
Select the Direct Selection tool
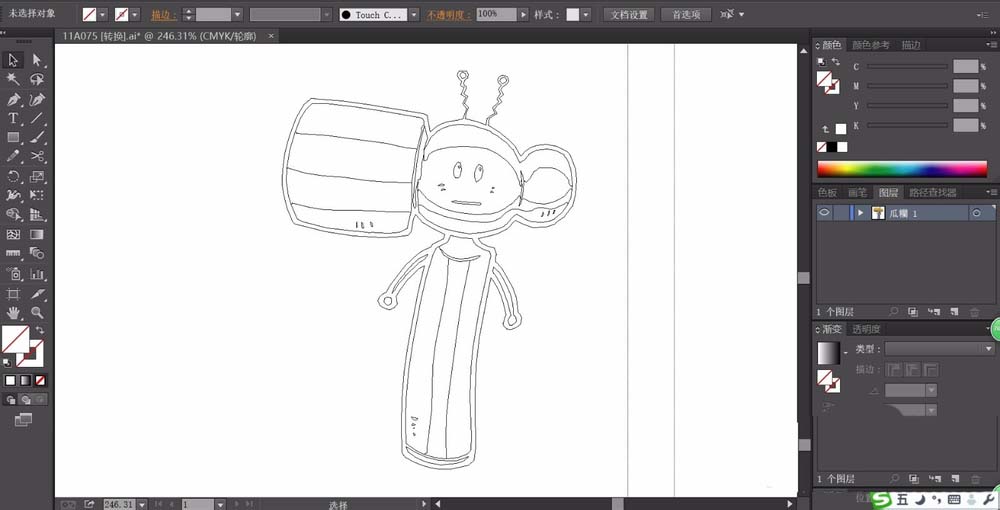pos(37,60)
